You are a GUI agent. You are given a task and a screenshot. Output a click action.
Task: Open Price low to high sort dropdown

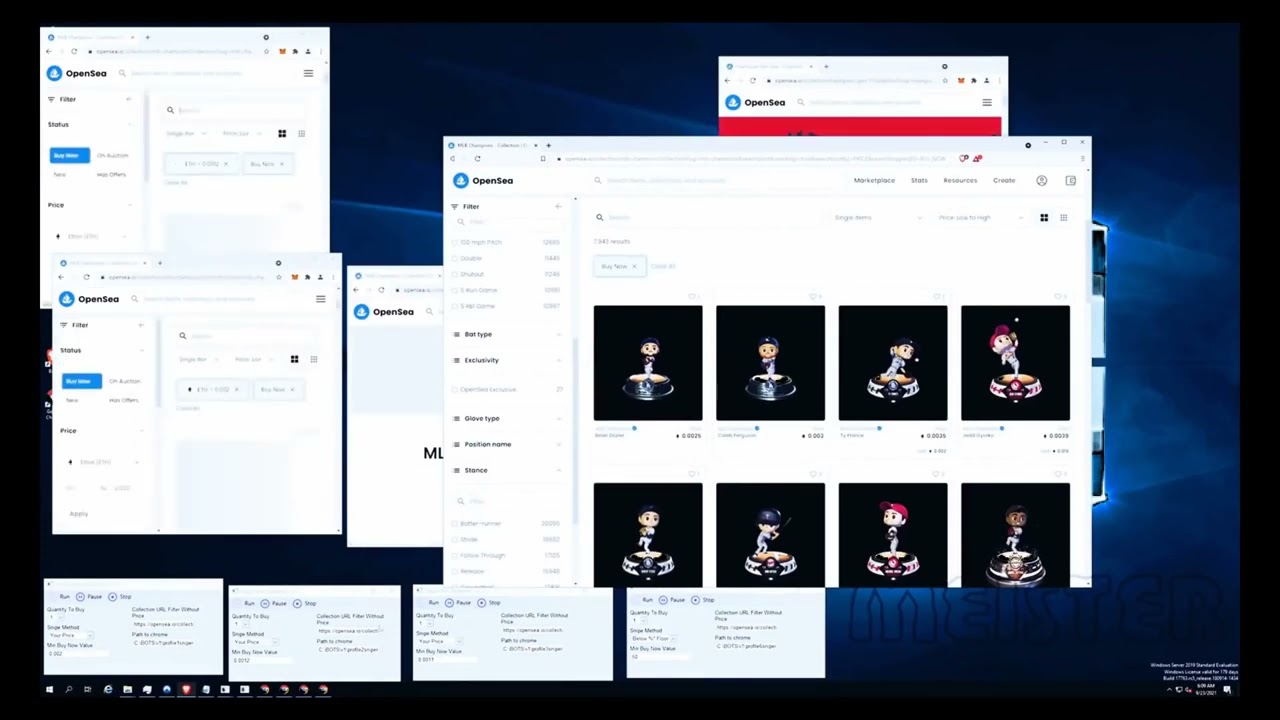pos(980,218)
